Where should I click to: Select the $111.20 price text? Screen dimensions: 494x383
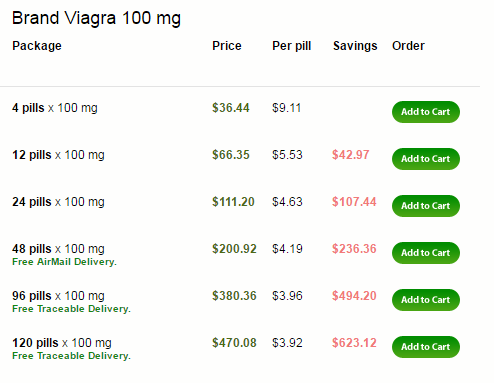(233, 202)
